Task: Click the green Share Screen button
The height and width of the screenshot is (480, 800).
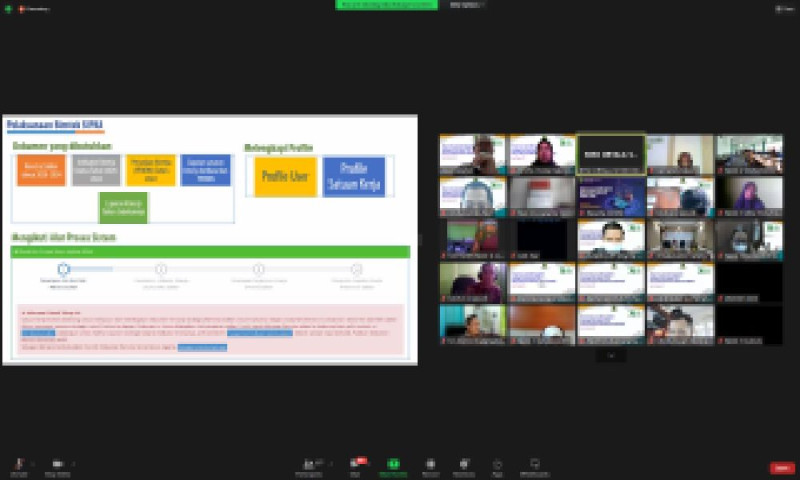Action: pyautogui.click(x=393, y=465)
